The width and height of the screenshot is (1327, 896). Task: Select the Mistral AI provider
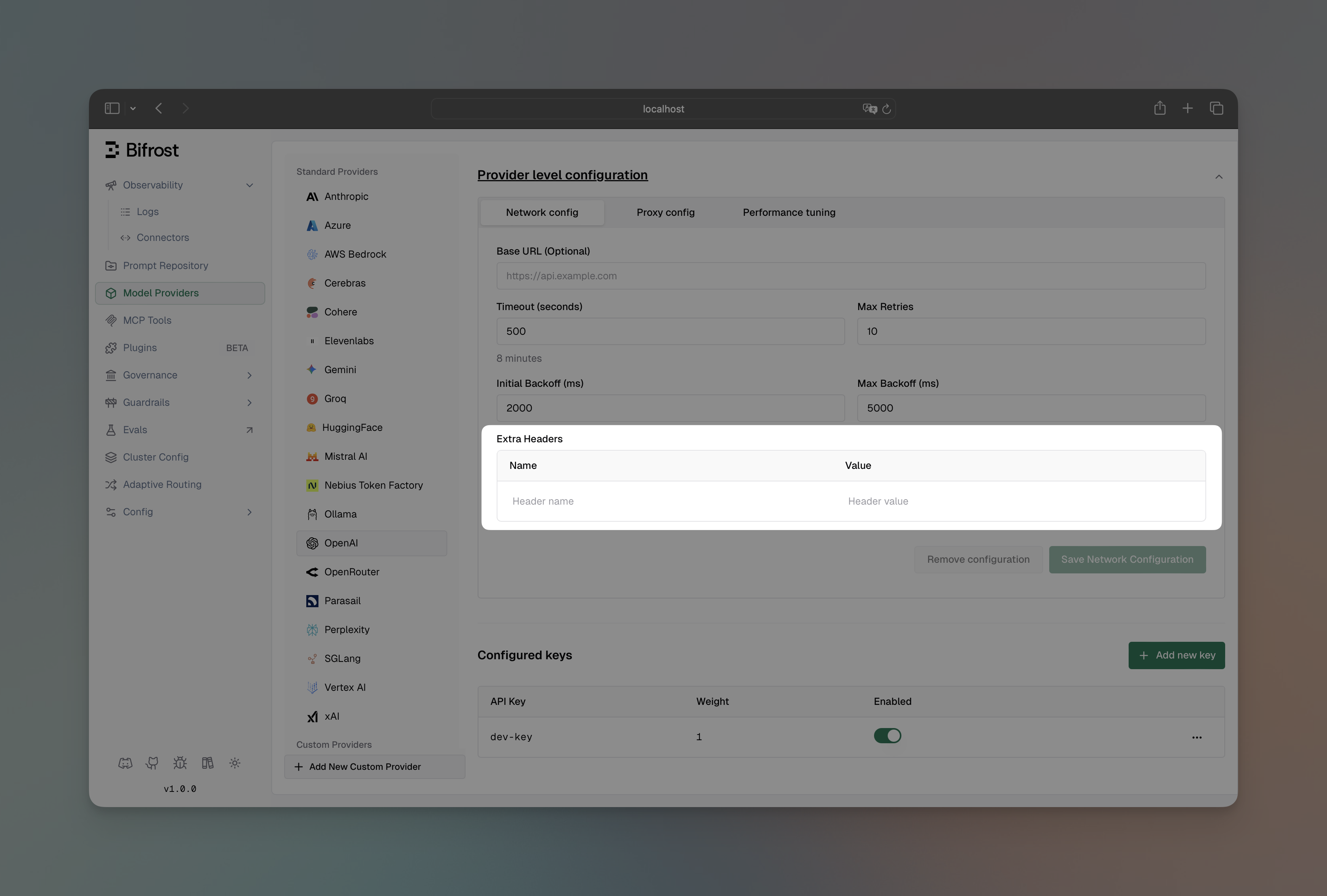coord(371,456)
